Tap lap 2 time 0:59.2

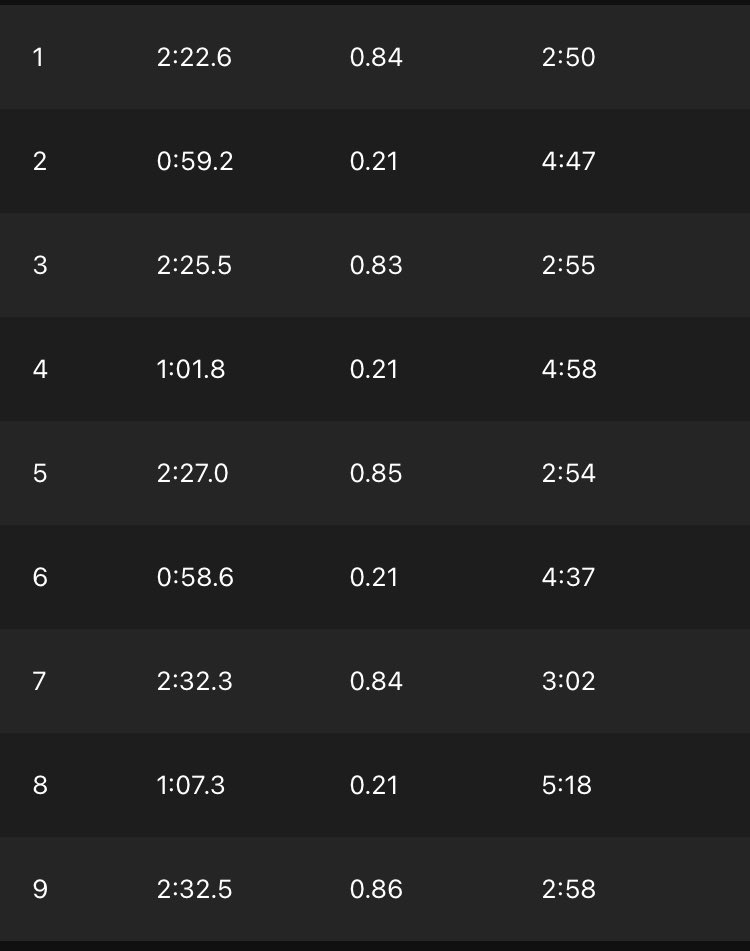195,161
